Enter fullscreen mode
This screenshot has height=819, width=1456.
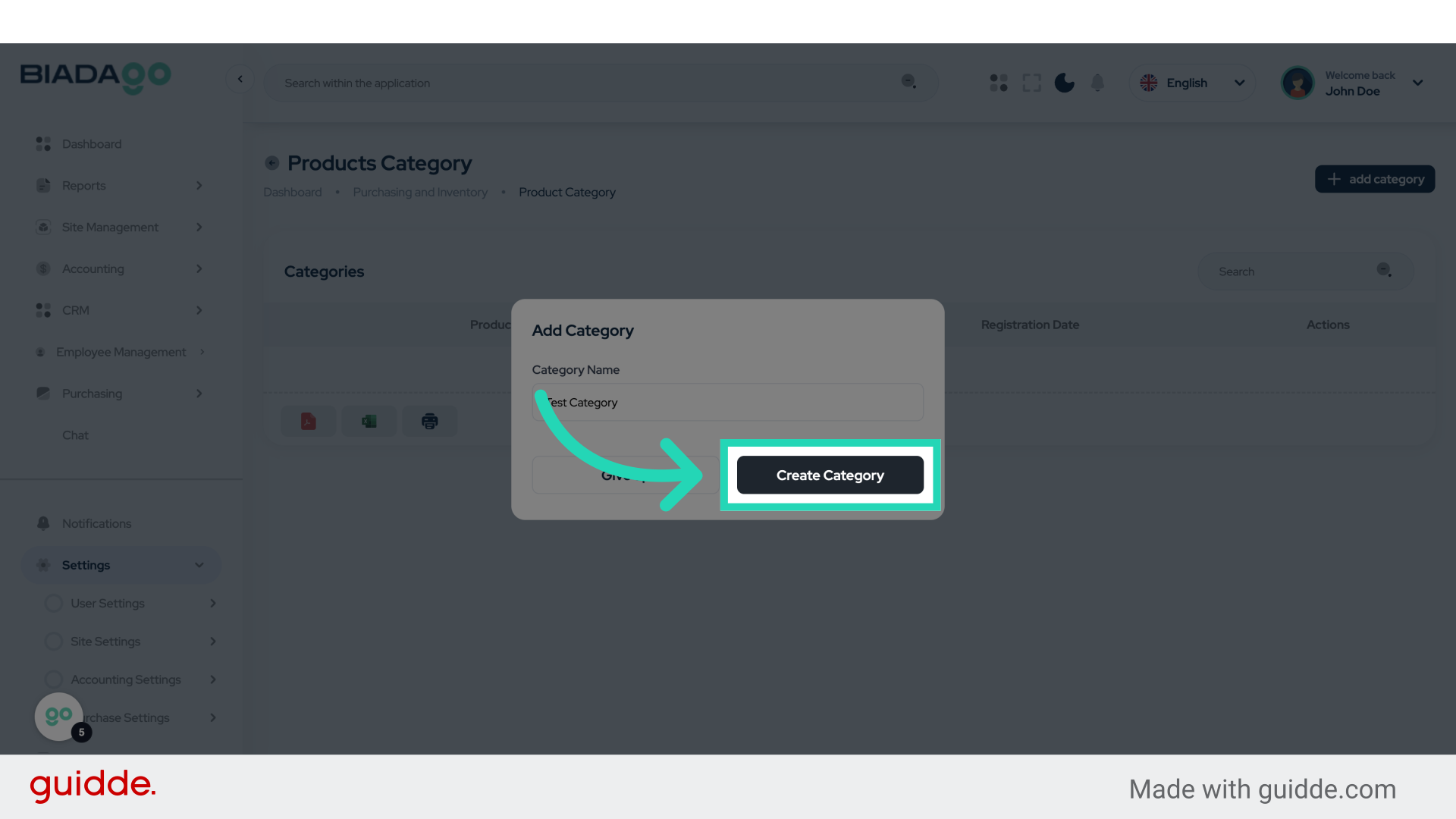click(1031, 83)
